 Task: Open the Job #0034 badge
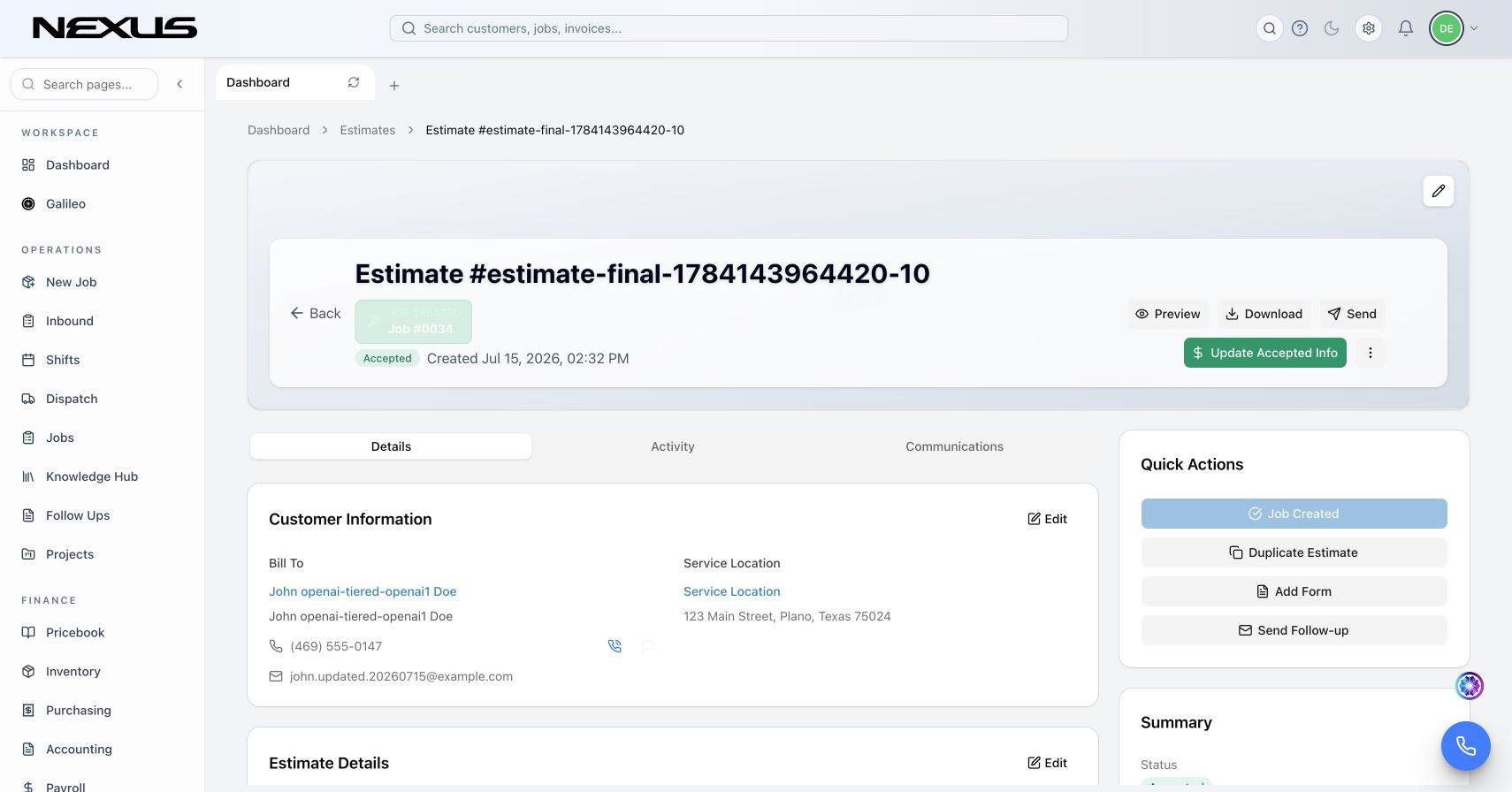coord(413,322)
